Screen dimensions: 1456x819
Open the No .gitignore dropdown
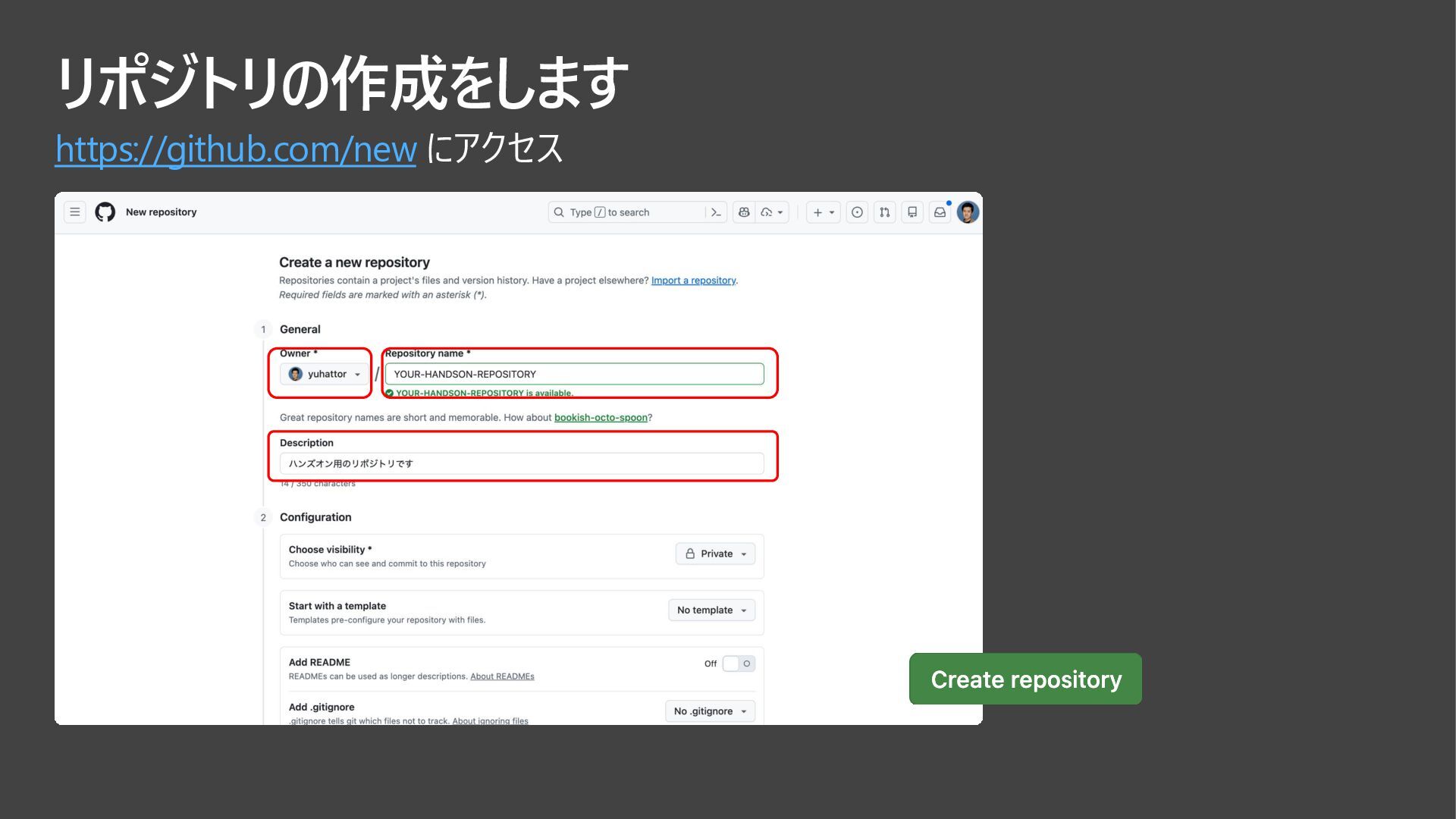710,711
